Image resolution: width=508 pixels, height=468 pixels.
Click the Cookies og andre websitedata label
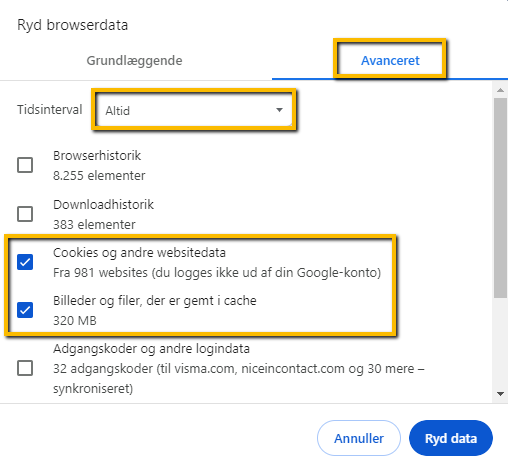click(x=139, y=253)
